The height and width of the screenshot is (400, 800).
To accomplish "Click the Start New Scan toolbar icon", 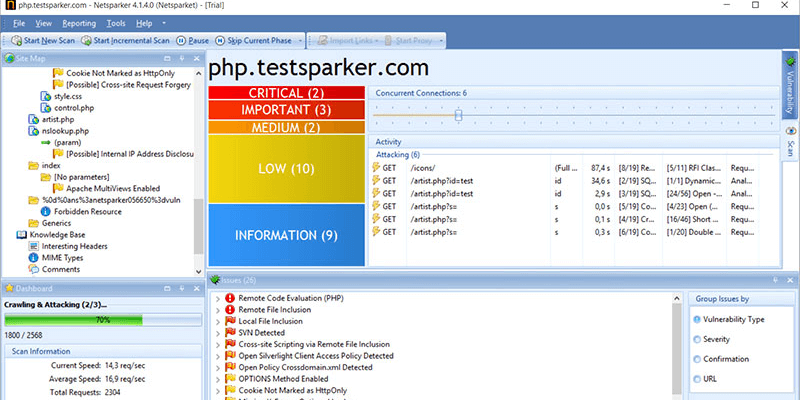I will pyautogui.click(x=16, y=41).
